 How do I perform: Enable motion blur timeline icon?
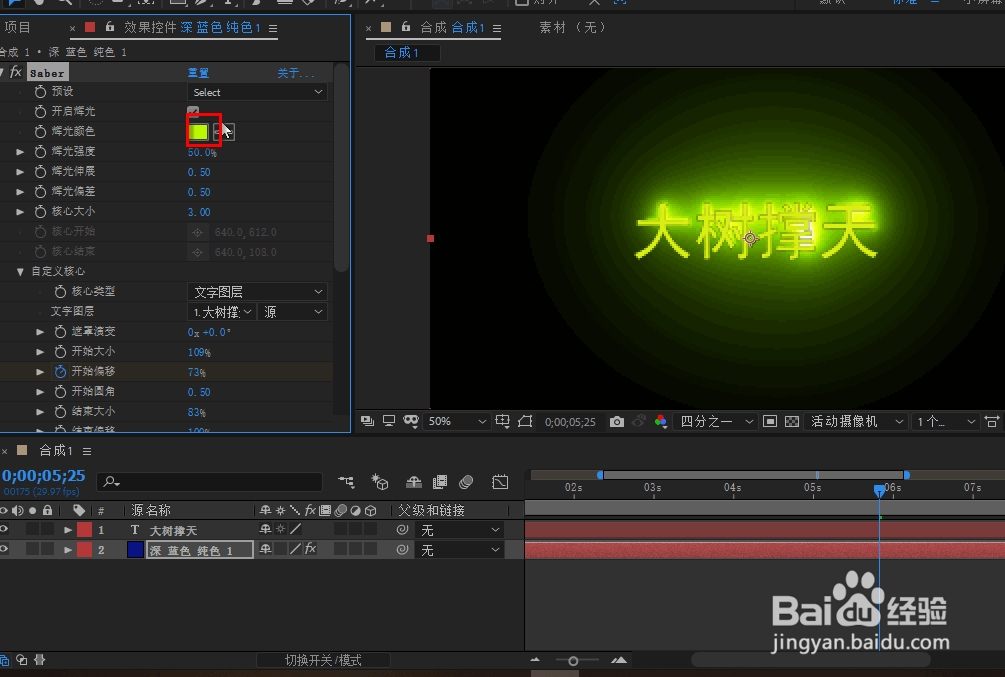click(466, 481)
